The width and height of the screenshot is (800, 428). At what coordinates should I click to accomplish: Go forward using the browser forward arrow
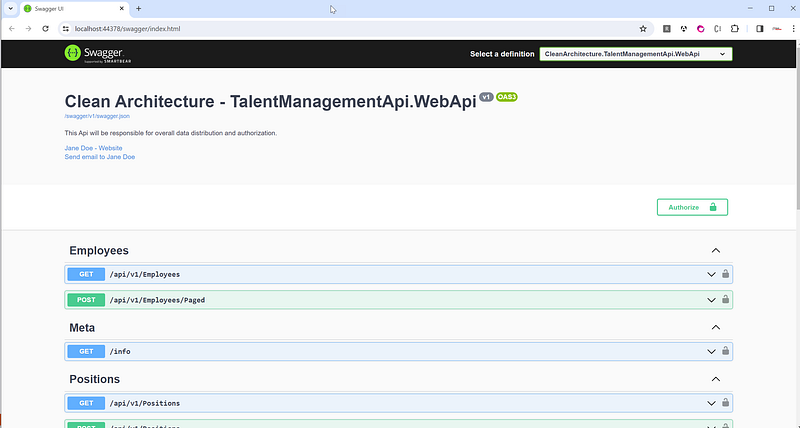point(29,29)
